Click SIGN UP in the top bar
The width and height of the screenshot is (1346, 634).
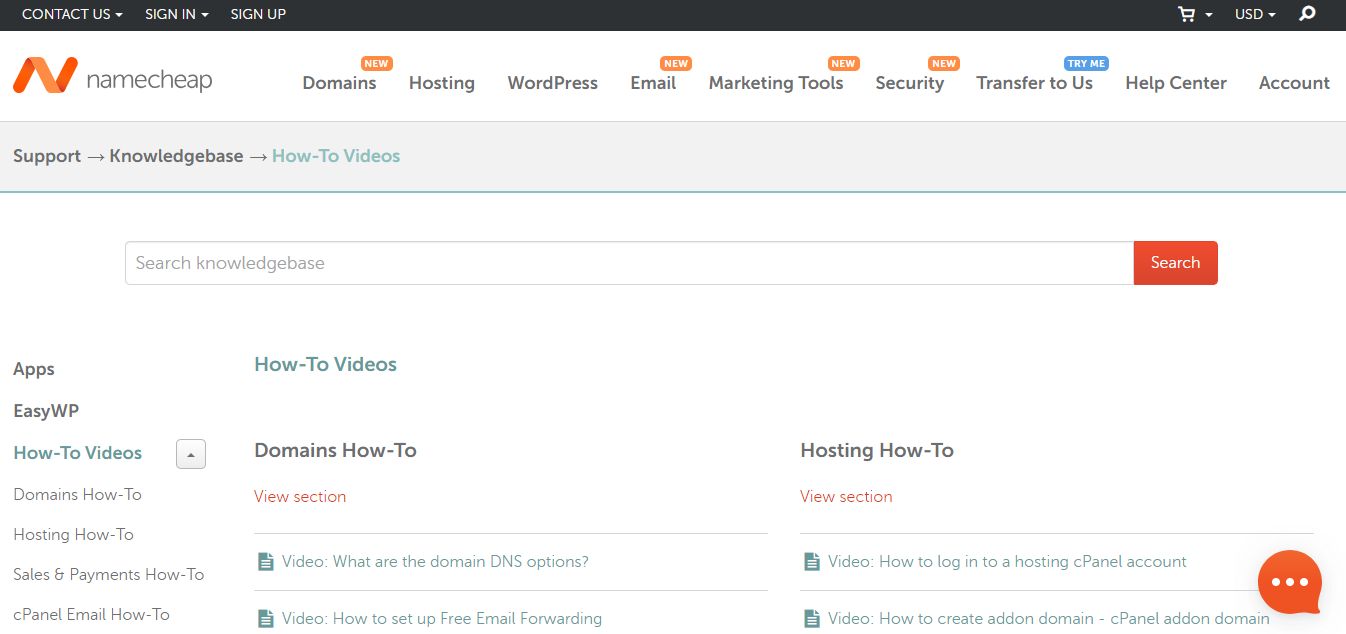click(x=257, y=14)
